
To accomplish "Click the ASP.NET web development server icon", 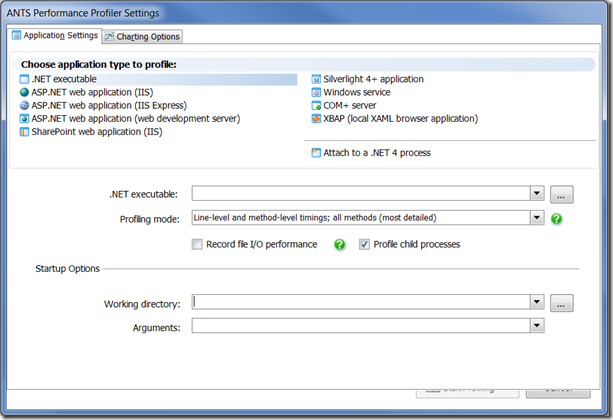I will coord(24,118).
